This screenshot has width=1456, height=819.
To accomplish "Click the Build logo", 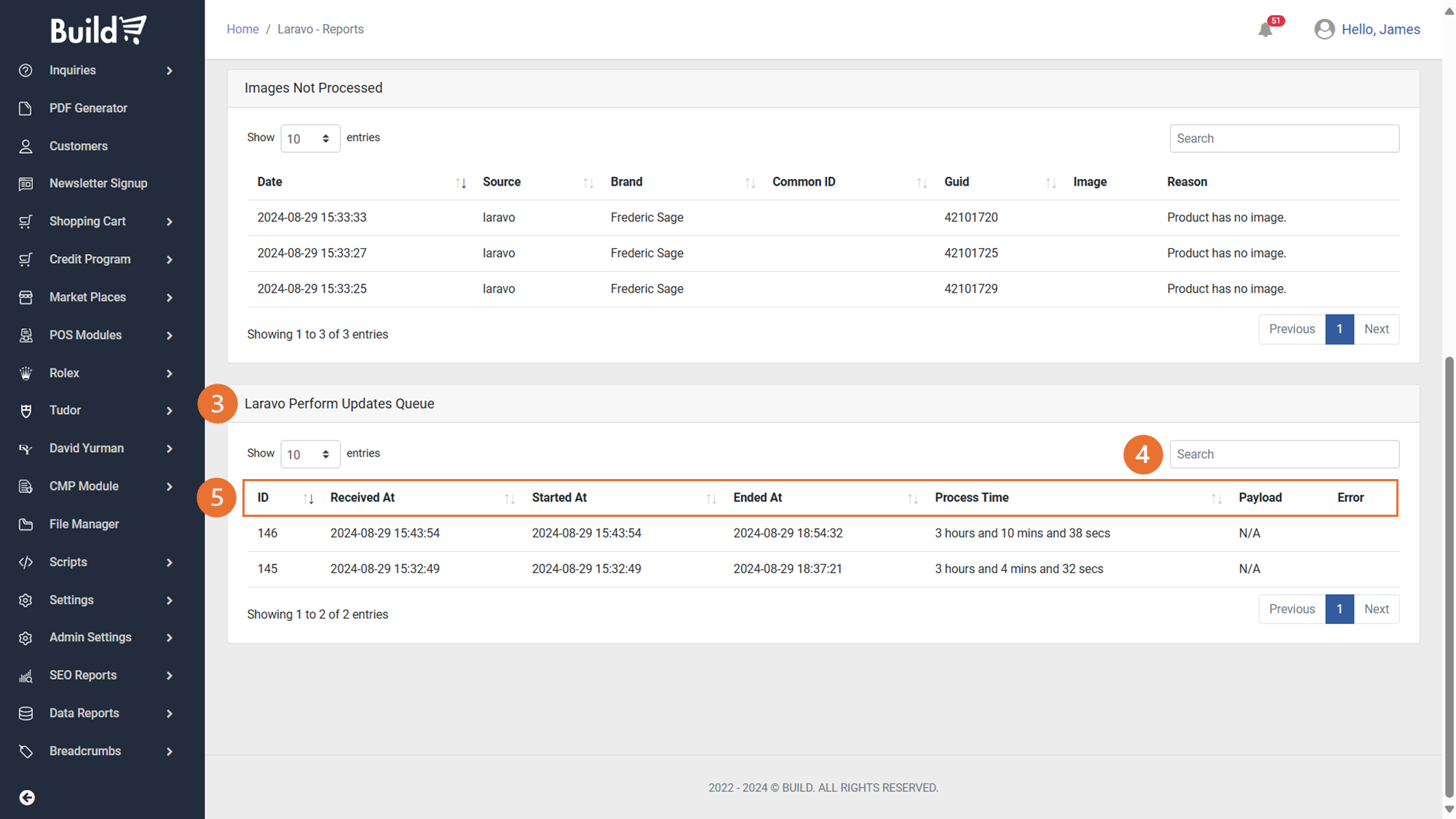I will pos(98,30).
